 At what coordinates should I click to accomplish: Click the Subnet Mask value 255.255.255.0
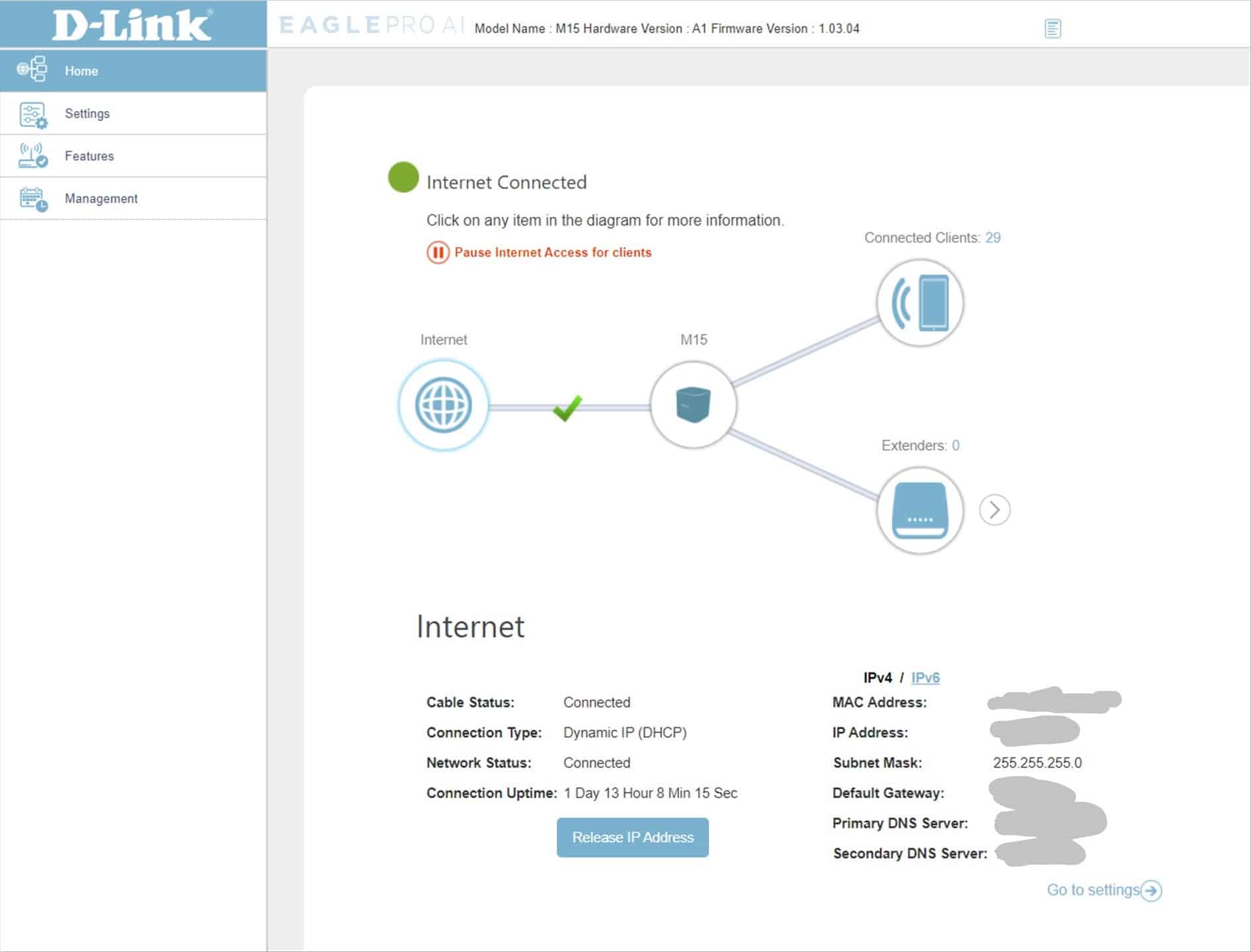point(1037,763)
